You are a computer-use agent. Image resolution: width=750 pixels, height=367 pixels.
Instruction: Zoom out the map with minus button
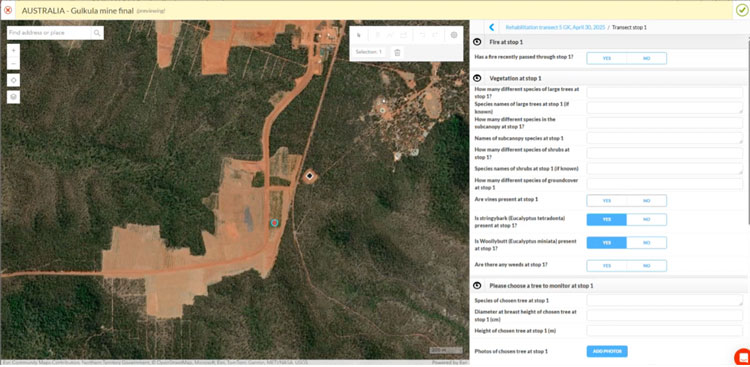click(13, 63)
